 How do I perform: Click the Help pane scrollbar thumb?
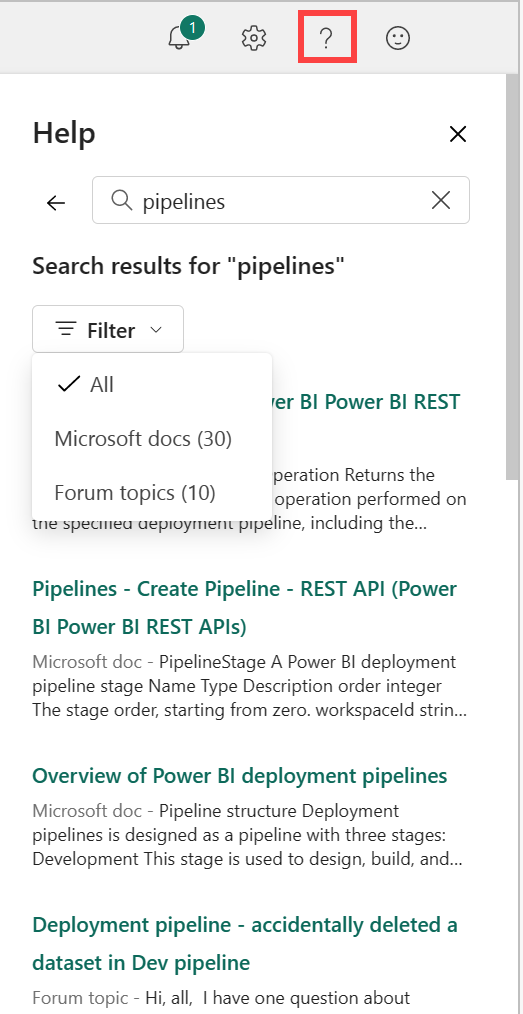[513, 277]
